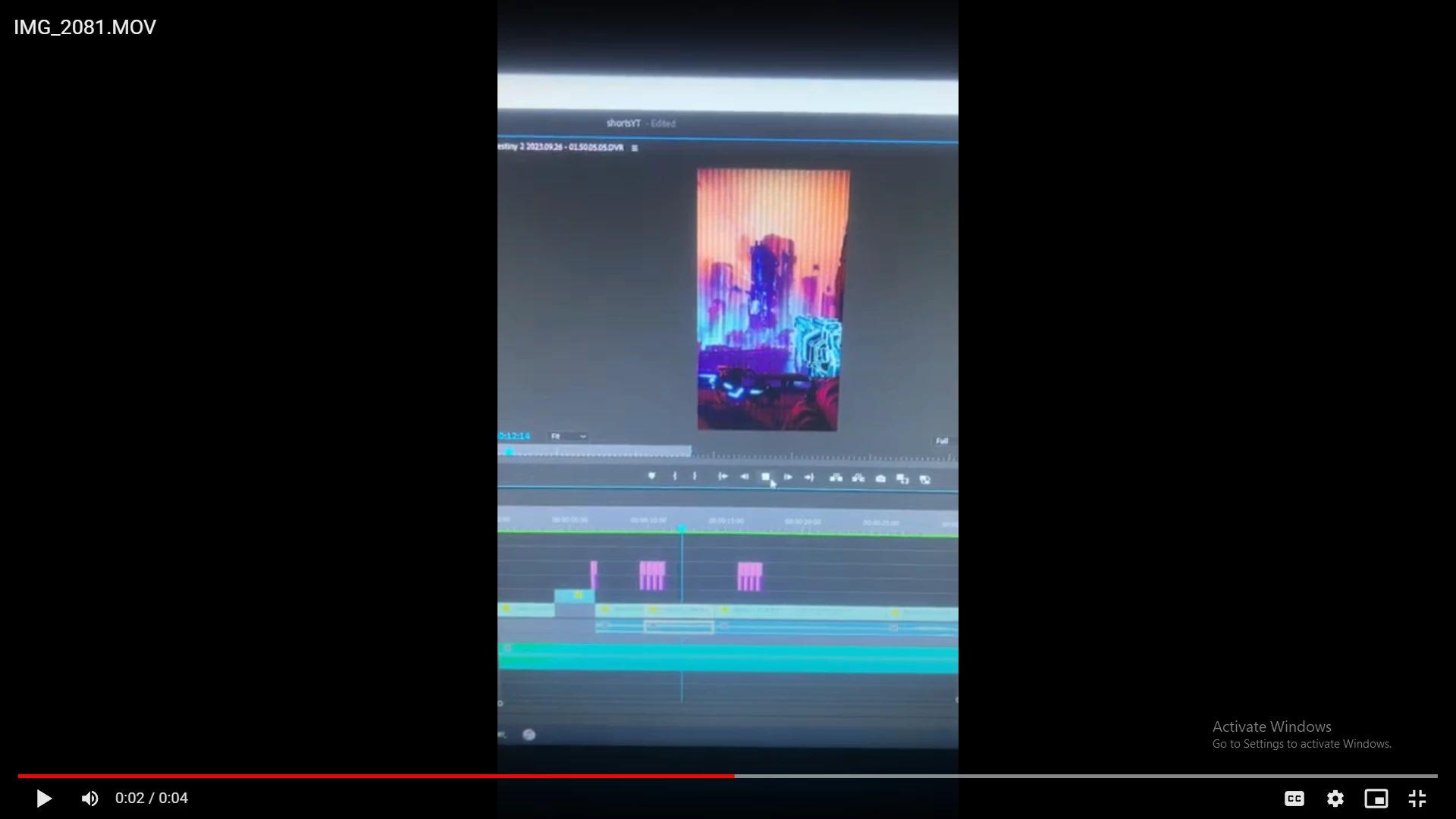1456x819 pixels.
Task: Click the Mark Out bracket icon
Action: (x=695, y=476)
